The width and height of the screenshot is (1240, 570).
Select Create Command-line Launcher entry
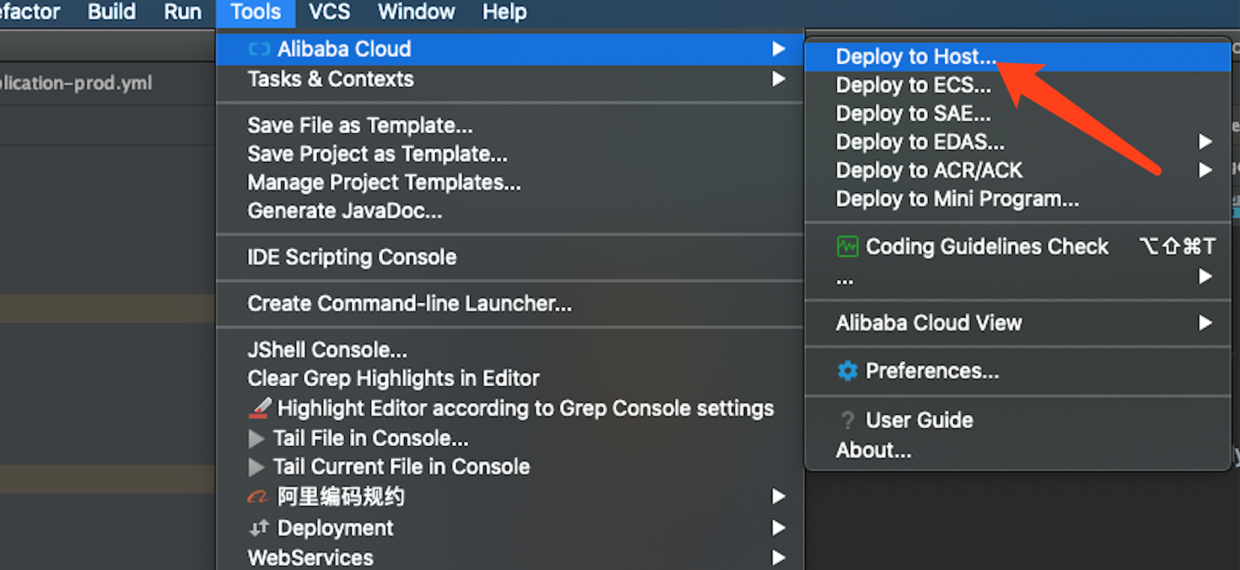point(410,304)
